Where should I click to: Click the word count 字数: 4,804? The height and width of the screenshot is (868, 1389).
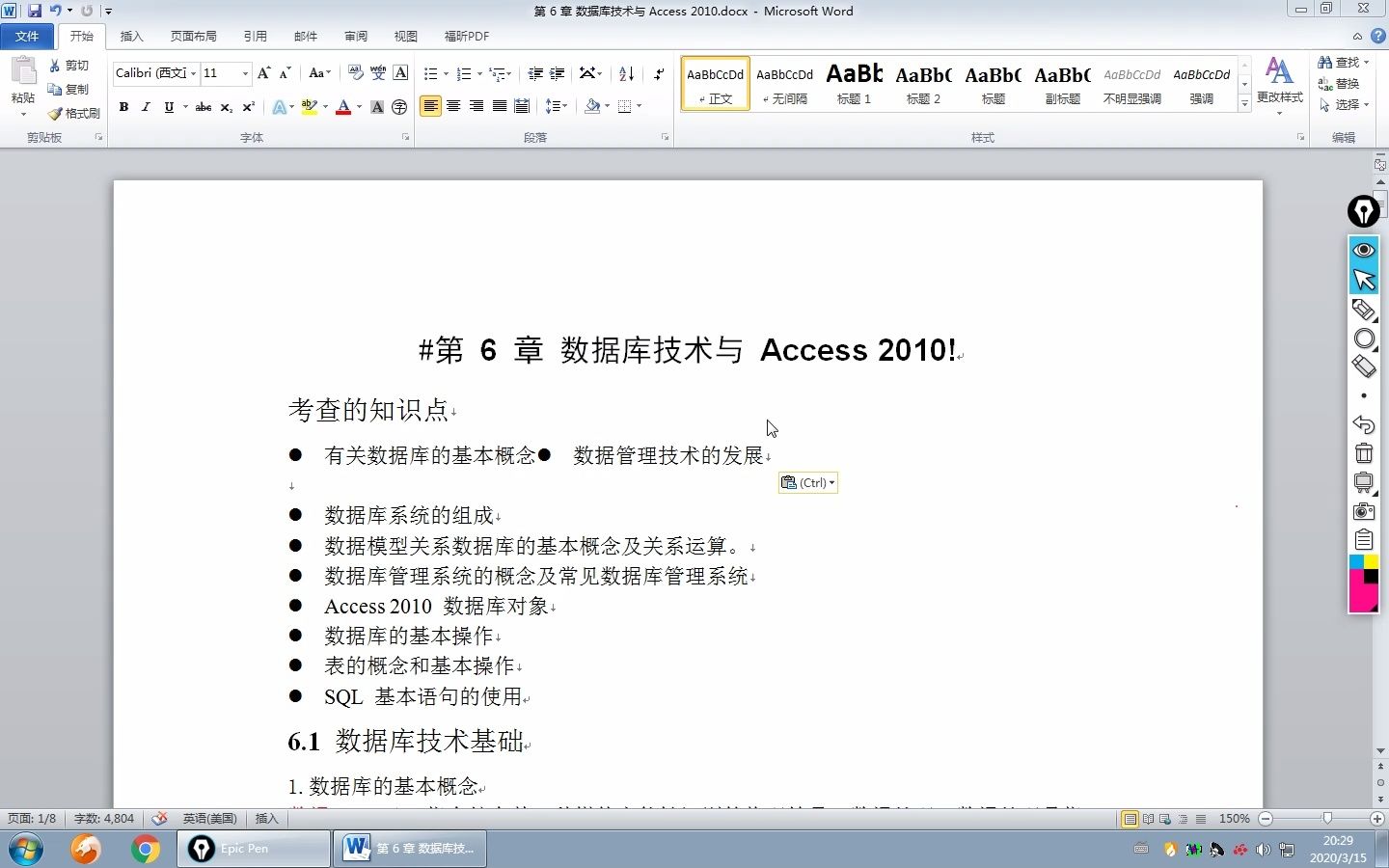[x=104, y=819]
